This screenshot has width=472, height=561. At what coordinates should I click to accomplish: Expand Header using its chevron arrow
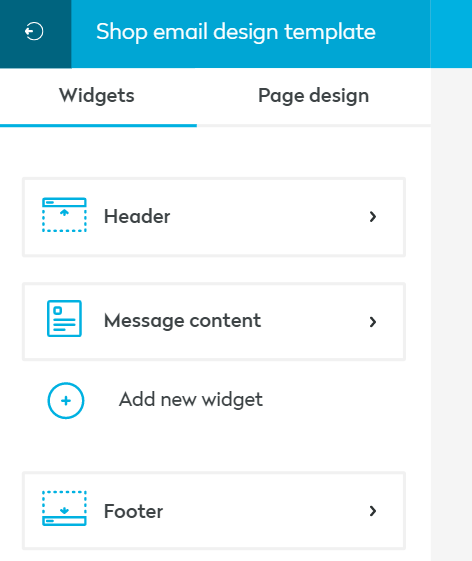(x=373, y=216)
